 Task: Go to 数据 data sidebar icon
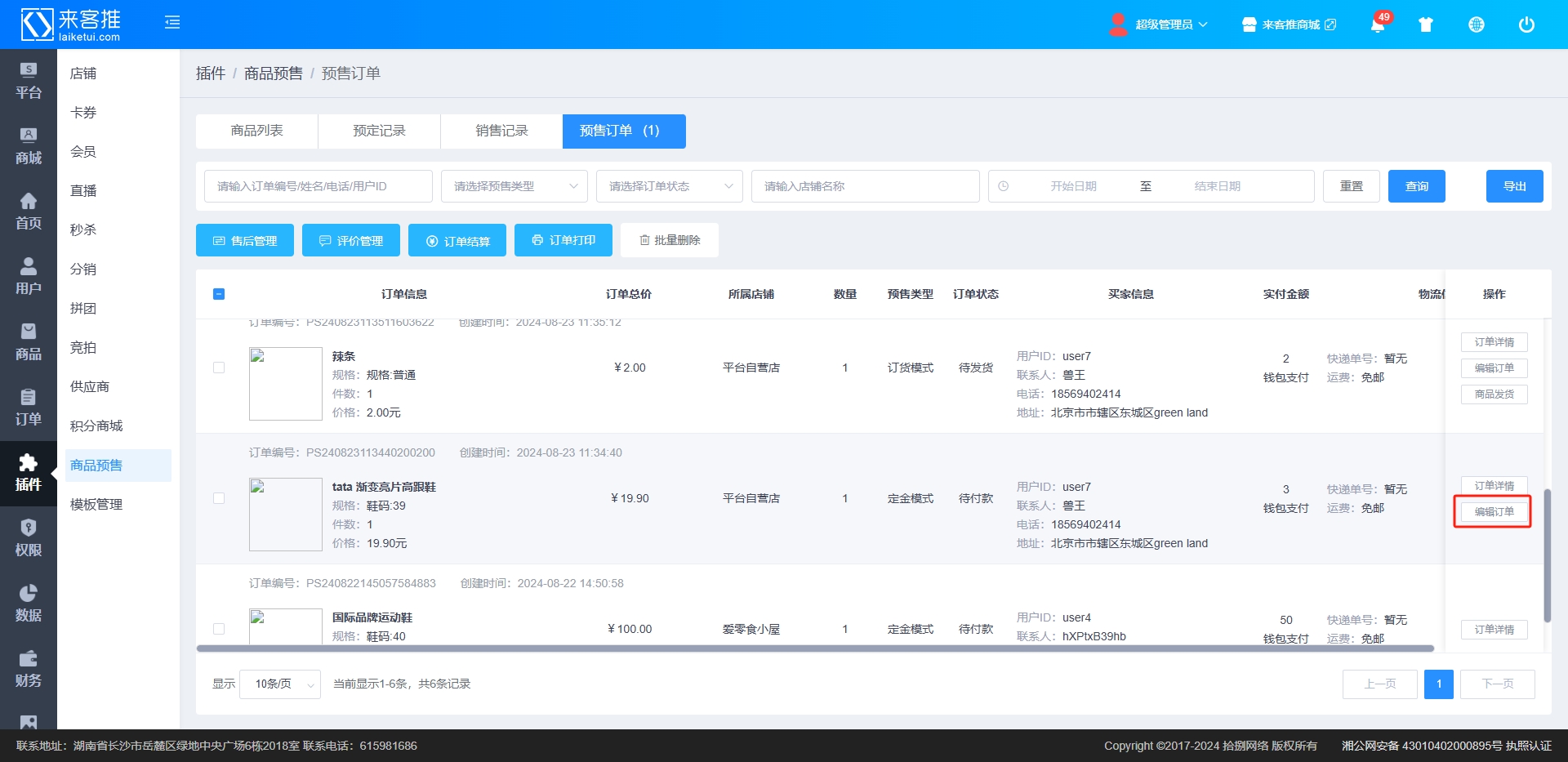pos(28,604)
